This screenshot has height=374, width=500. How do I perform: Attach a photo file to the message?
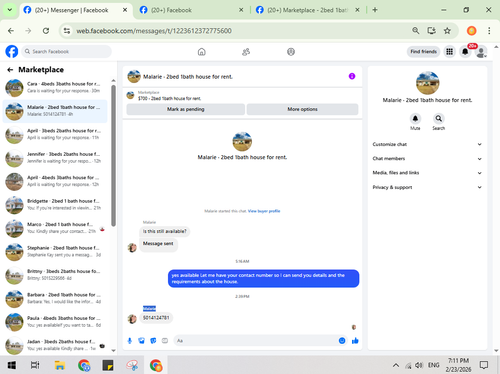tap(141, 341)
